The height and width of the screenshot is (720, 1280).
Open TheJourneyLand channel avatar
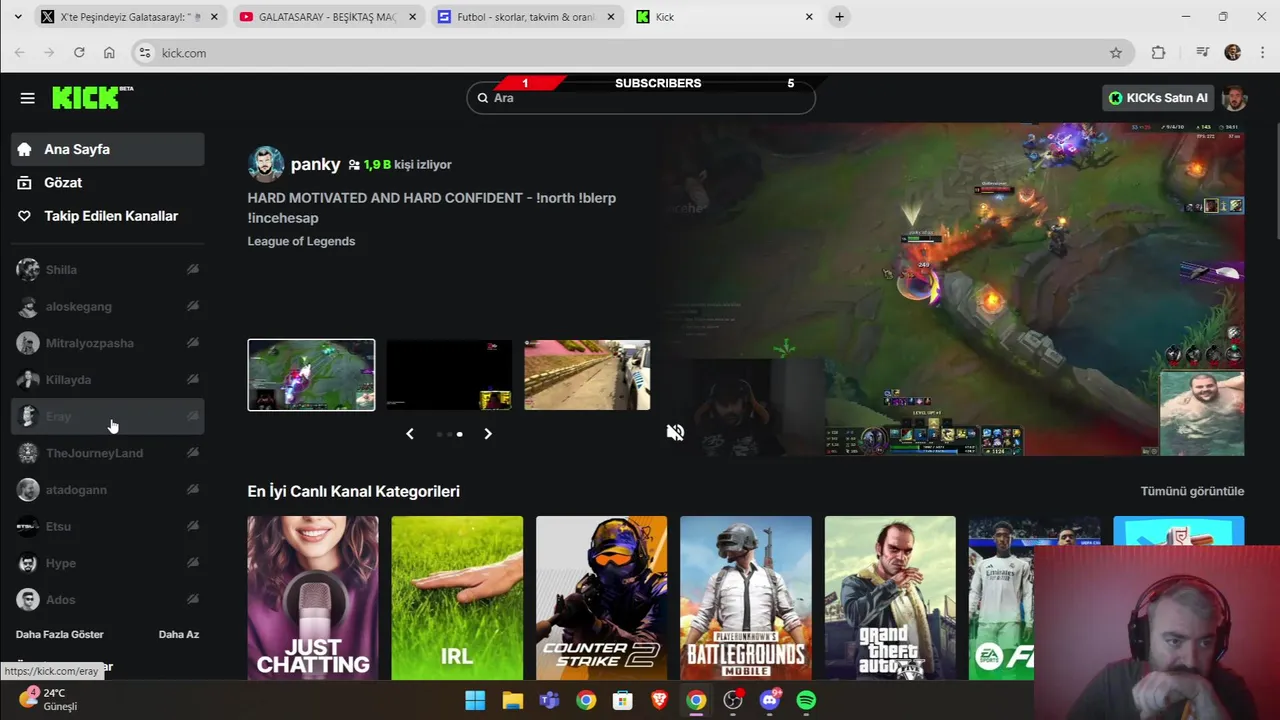point(28,453)
